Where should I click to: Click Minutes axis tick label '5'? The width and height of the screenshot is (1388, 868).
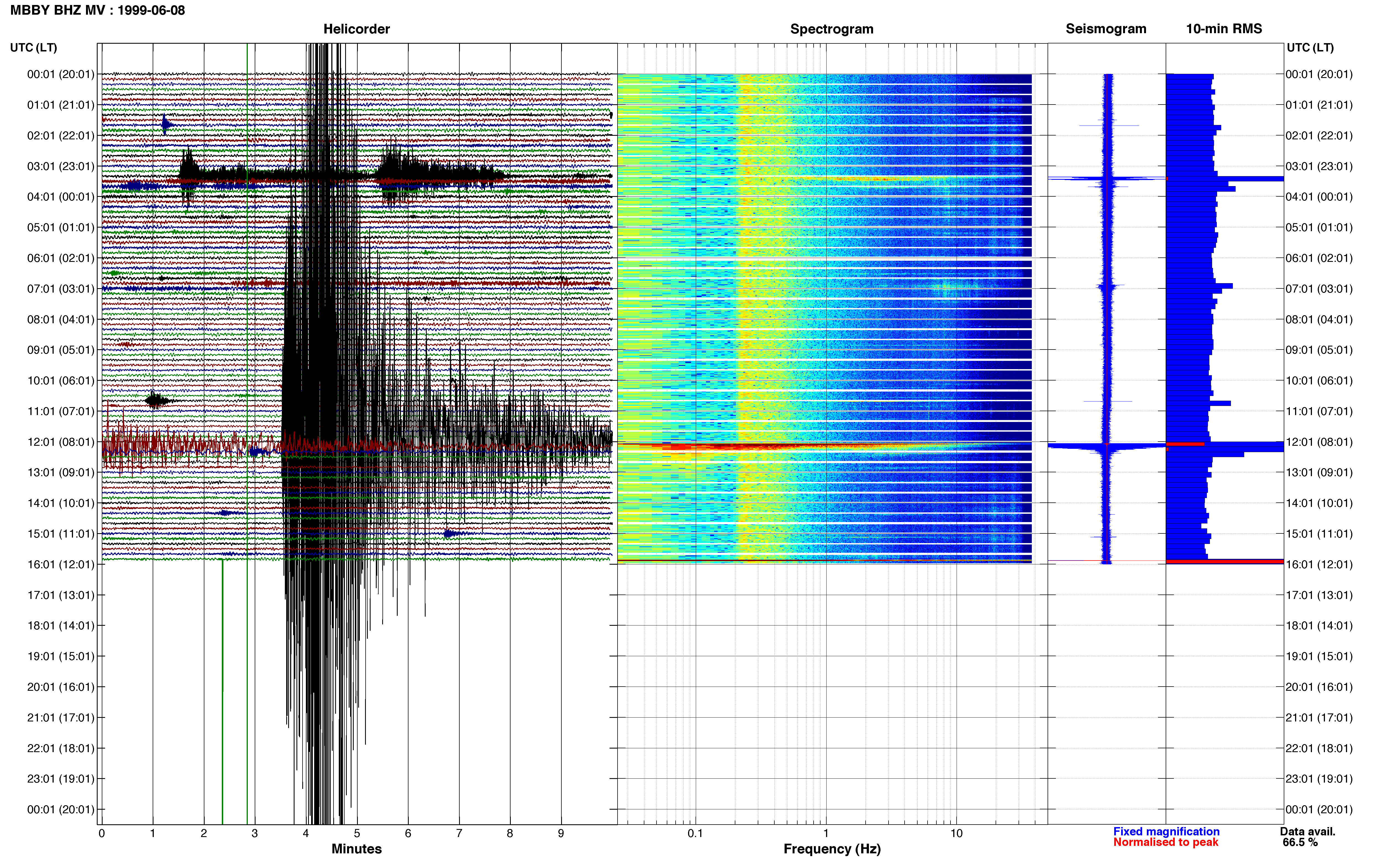click(x=357, y=833)
